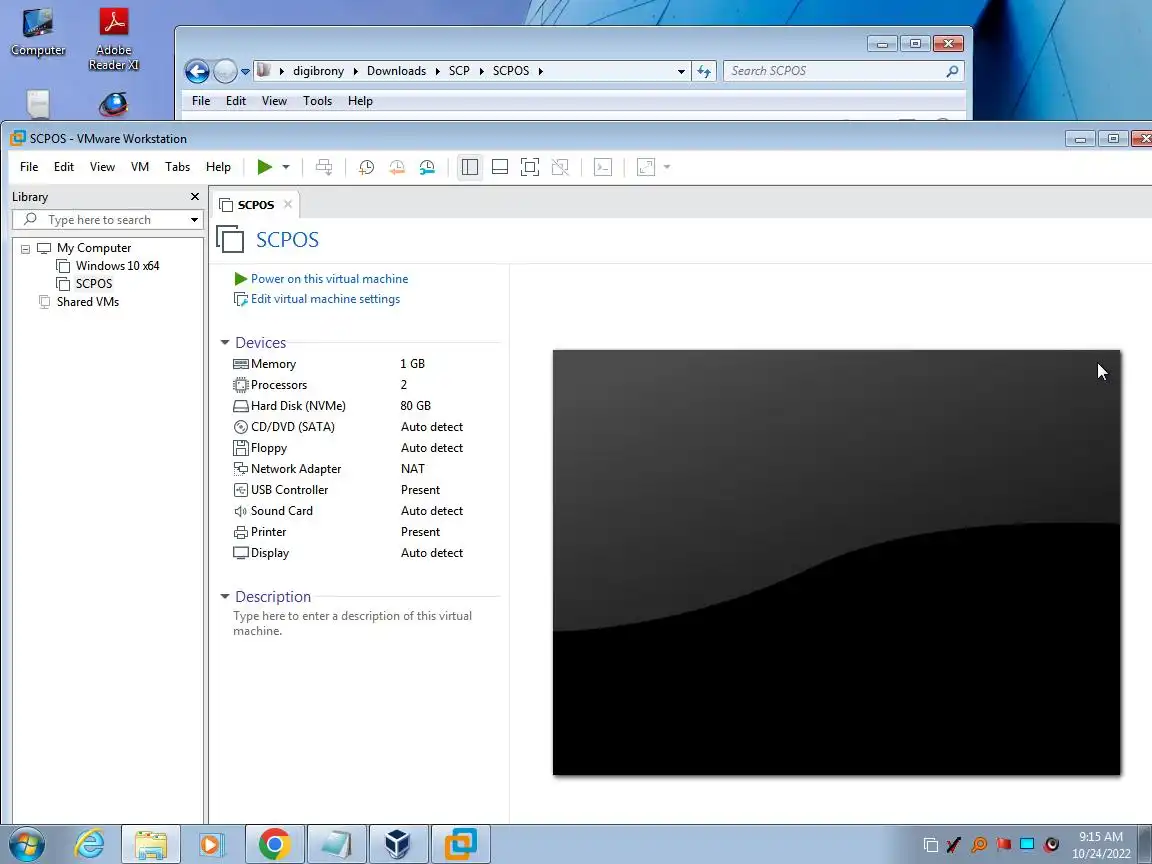Image resolution: width=1152 pixels, height=864 pixels.
Task: Toggle the thumbnail bar view icon
Action: click(x=500, y=168)
